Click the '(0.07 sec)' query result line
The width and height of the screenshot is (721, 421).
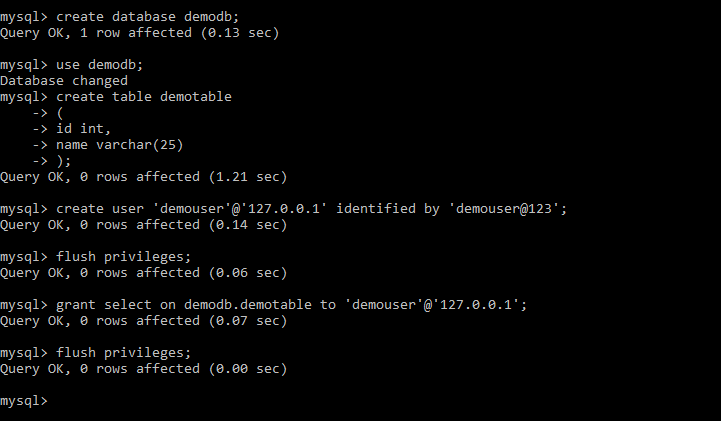coord(143,321)
